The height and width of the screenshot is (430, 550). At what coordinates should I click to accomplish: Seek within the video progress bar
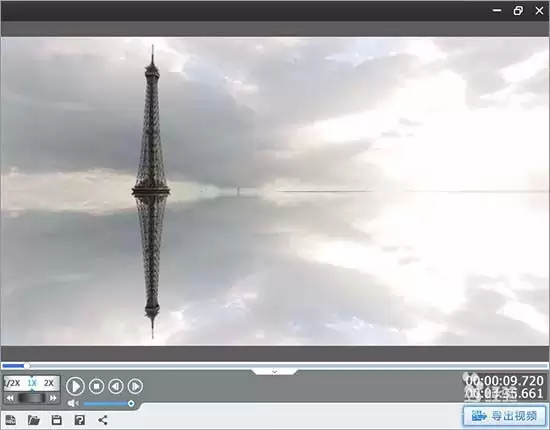pos(275,366)
